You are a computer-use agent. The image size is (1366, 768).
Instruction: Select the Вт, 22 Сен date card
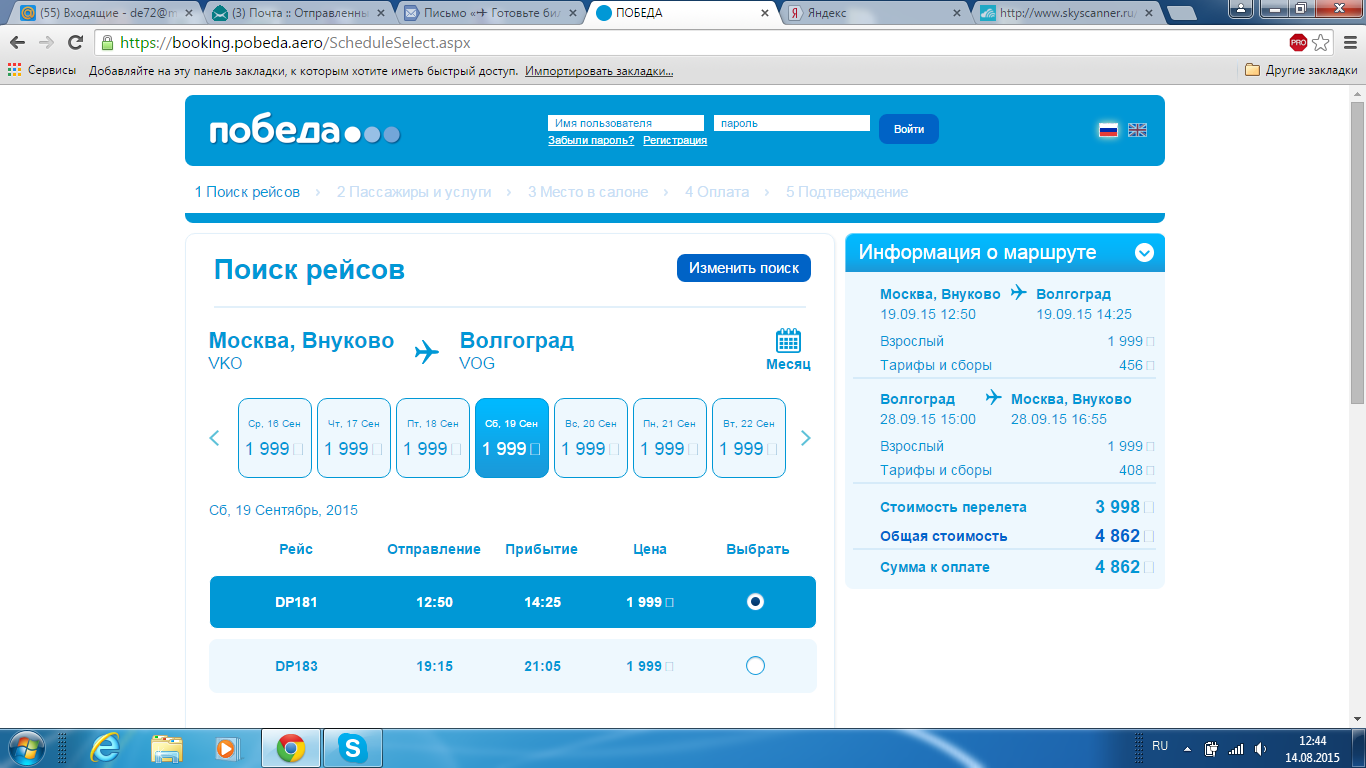coord(749,438)
